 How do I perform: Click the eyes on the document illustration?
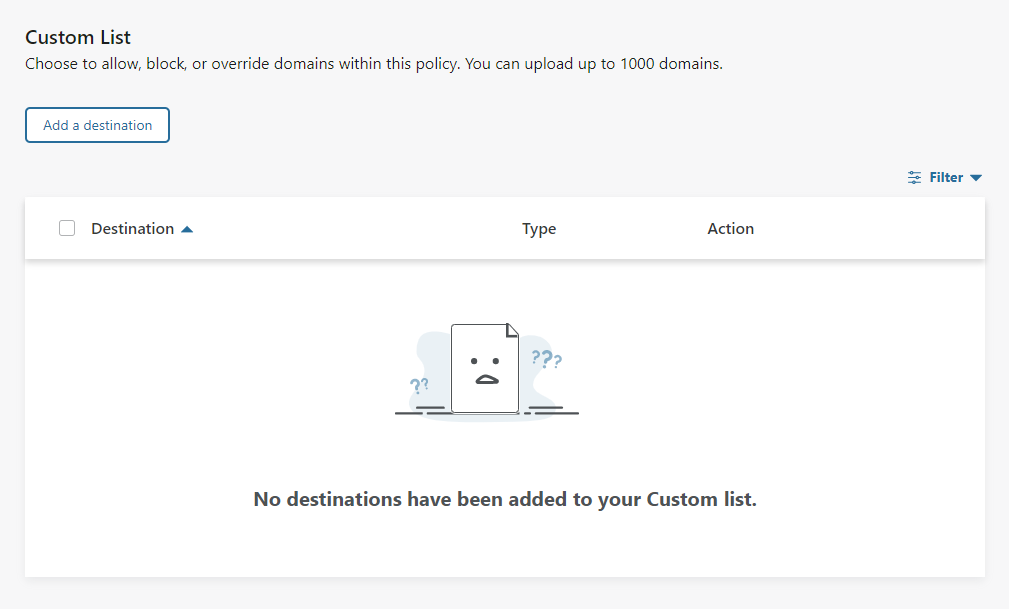point(486,359)
